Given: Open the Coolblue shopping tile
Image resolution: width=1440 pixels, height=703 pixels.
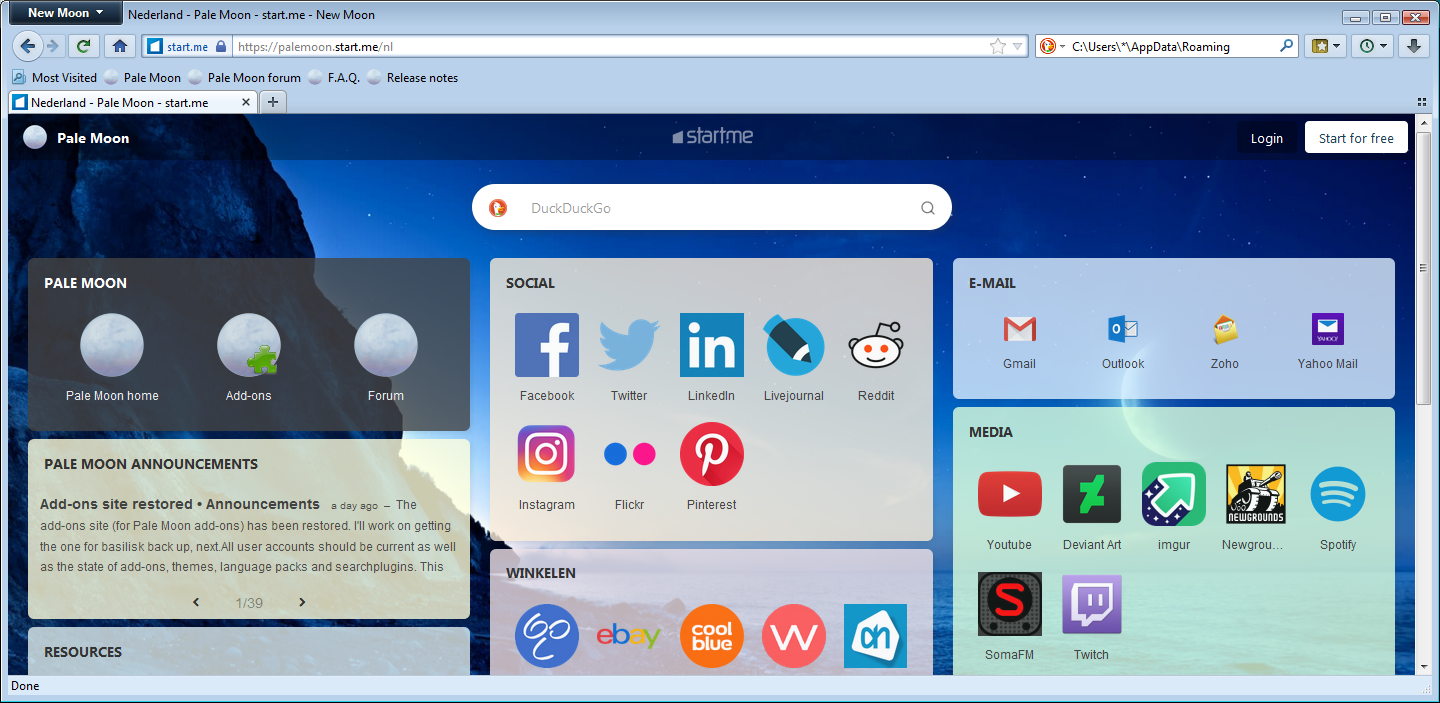Looking at the screenshot, I should tap(711, 636).
